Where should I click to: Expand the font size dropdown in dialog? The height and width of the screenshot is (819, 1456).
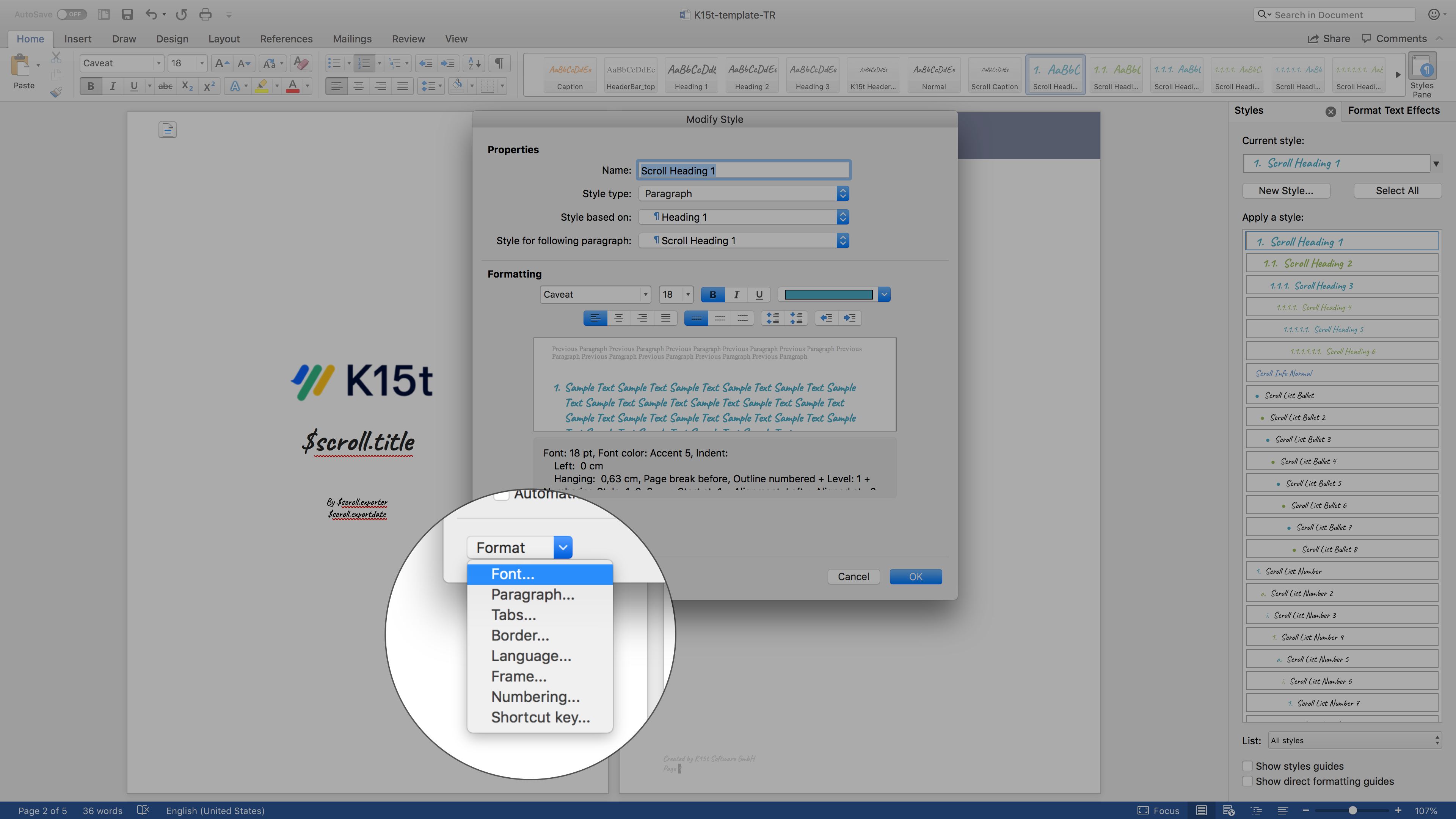coord(688,295)
